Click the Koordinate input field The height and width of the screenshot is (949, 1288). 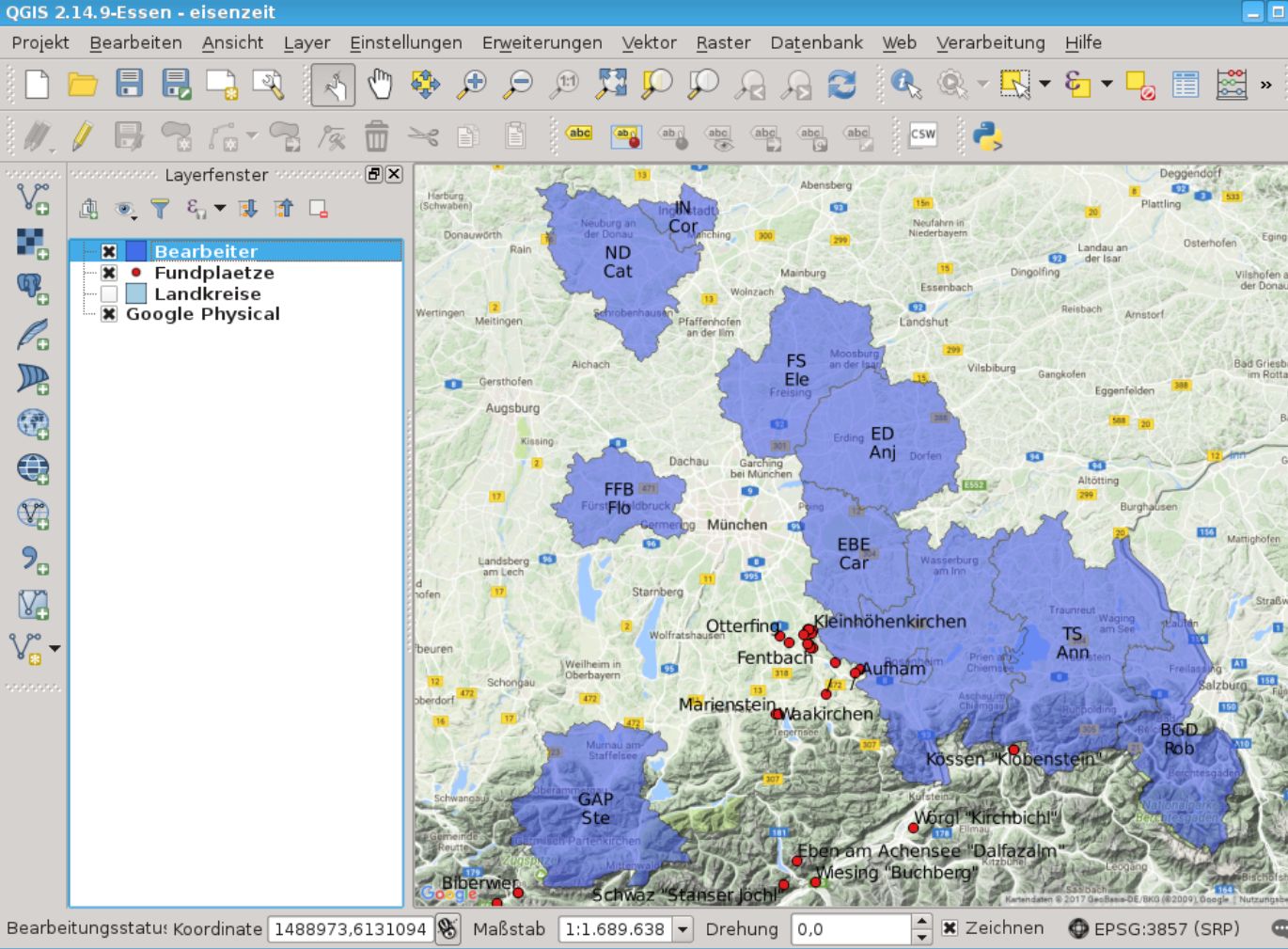click(x=351, y=929)
